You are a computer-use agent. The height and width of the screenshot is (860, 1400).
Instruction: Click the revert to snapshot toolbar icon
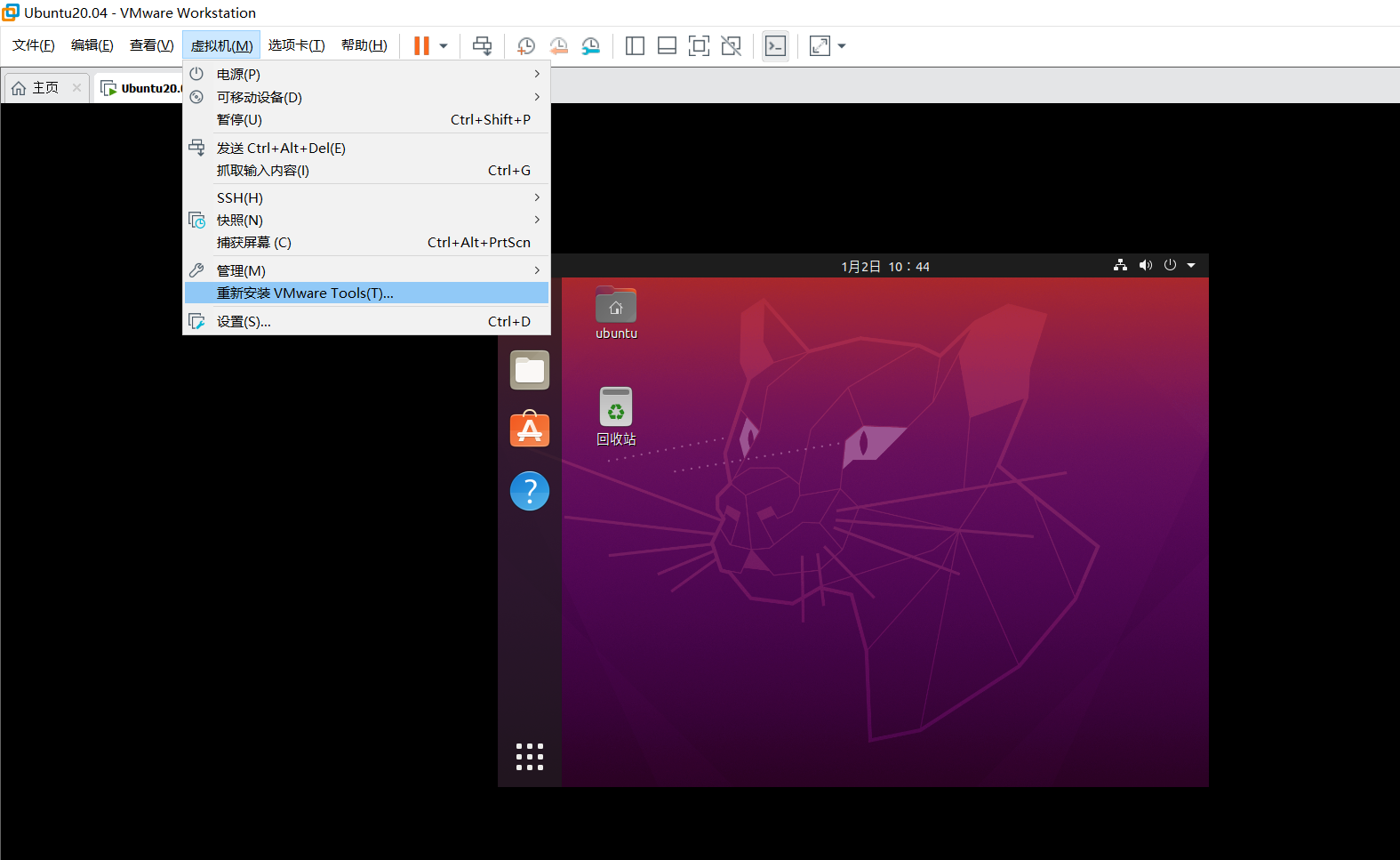(x=559, y=46)
